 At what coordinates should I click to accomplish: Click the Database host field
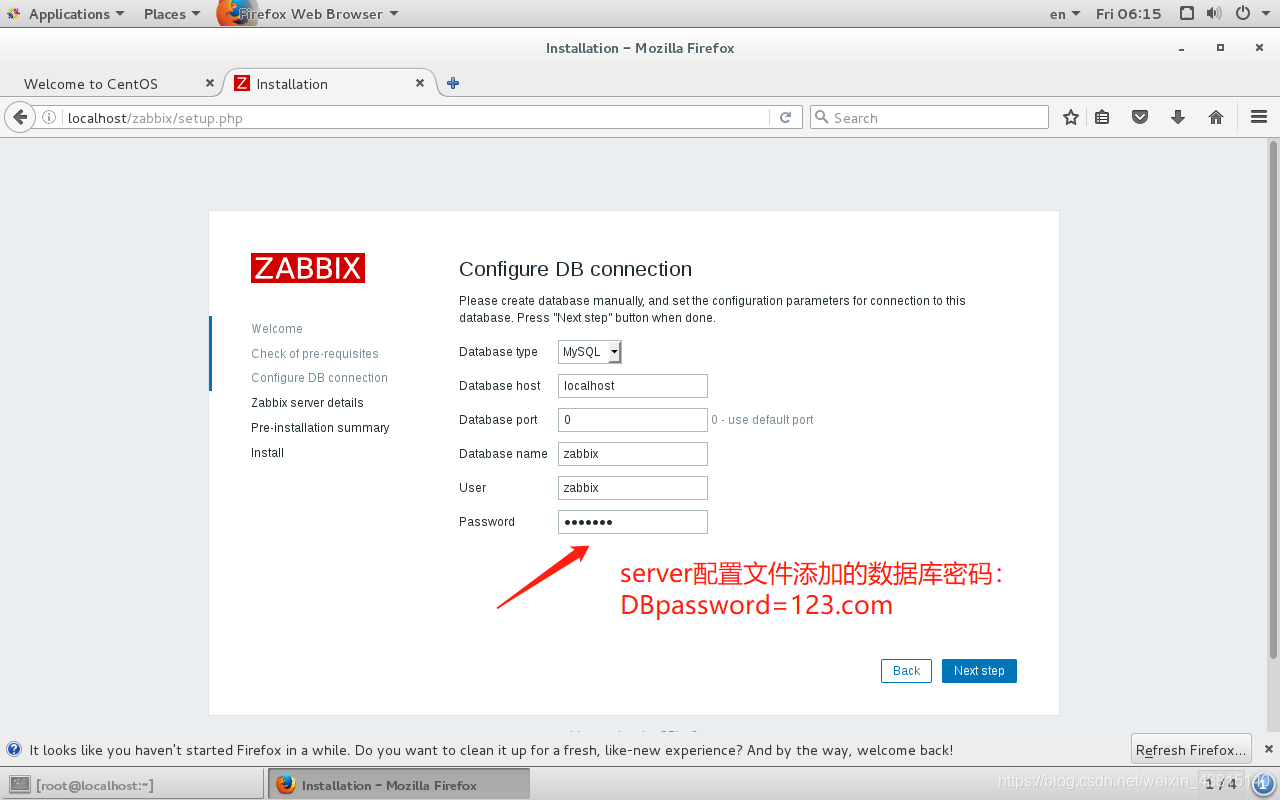(x=633, y=386)
